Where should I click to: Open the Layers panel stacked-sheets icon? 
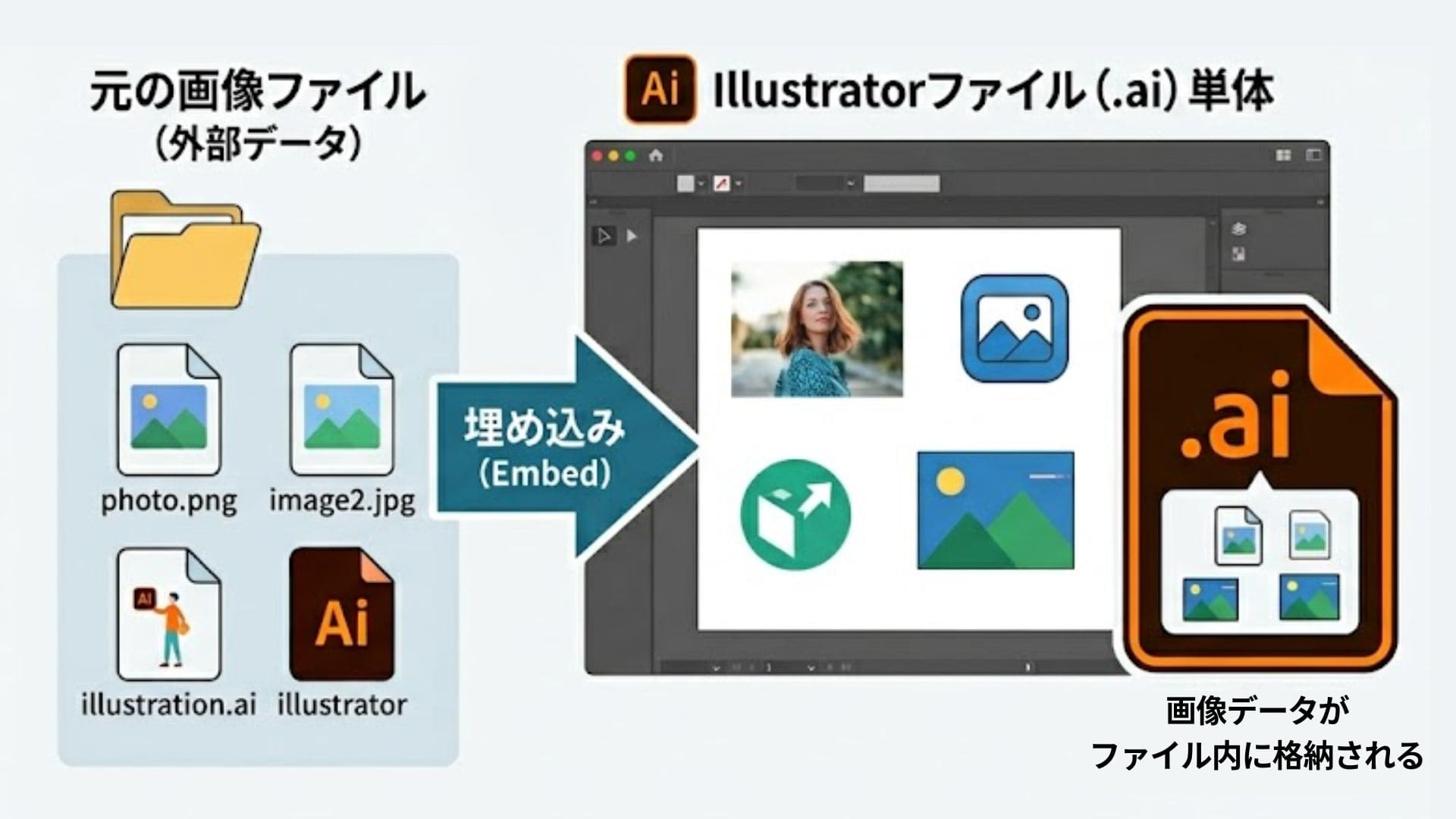tap(1239, 228)
